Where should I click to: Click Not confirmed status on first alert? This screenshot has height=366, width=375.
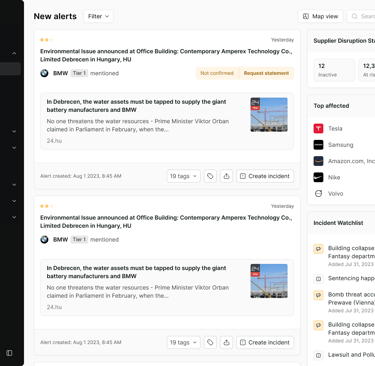pyautogui.click(x=217, y=73)
